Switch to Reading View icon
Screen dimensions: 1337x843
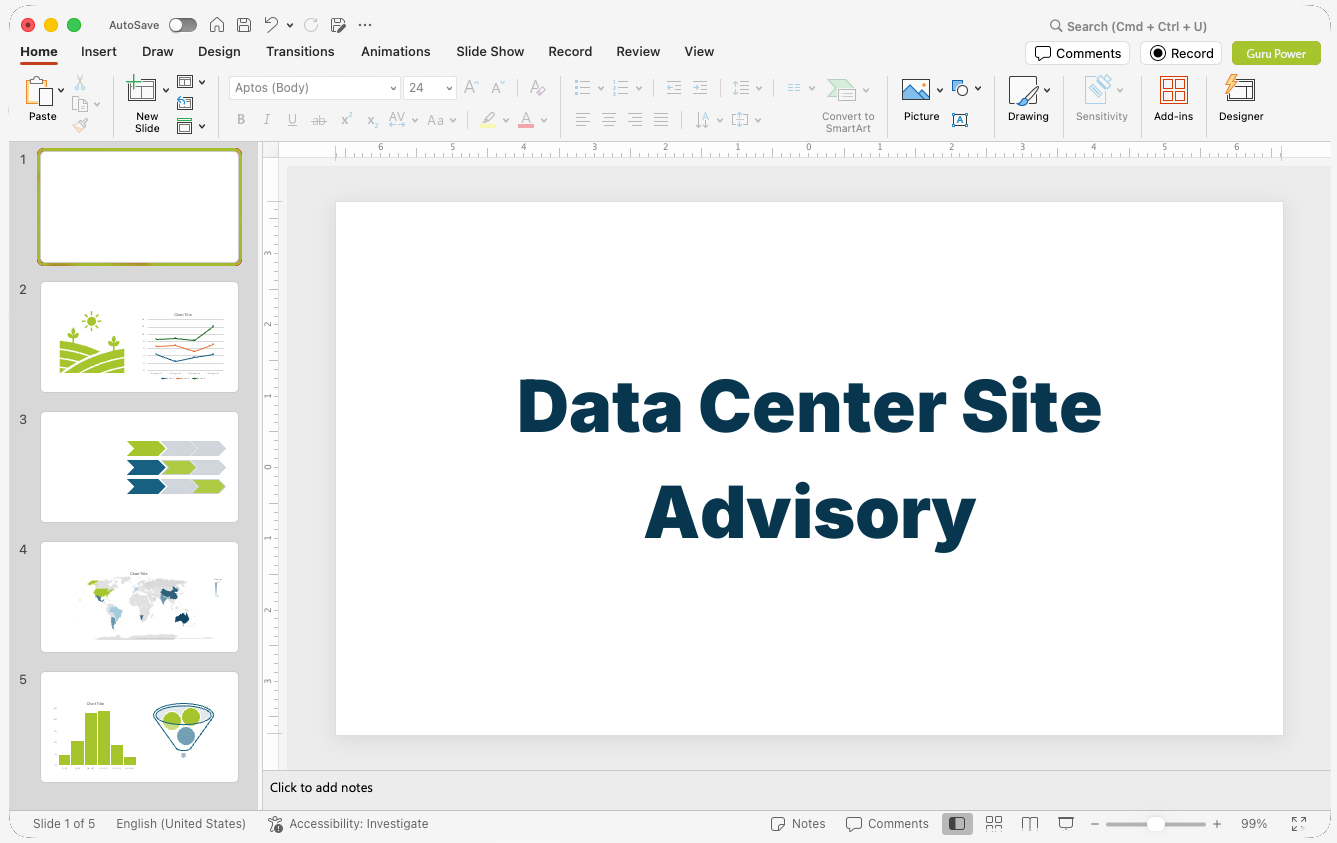click(1030, 824)
